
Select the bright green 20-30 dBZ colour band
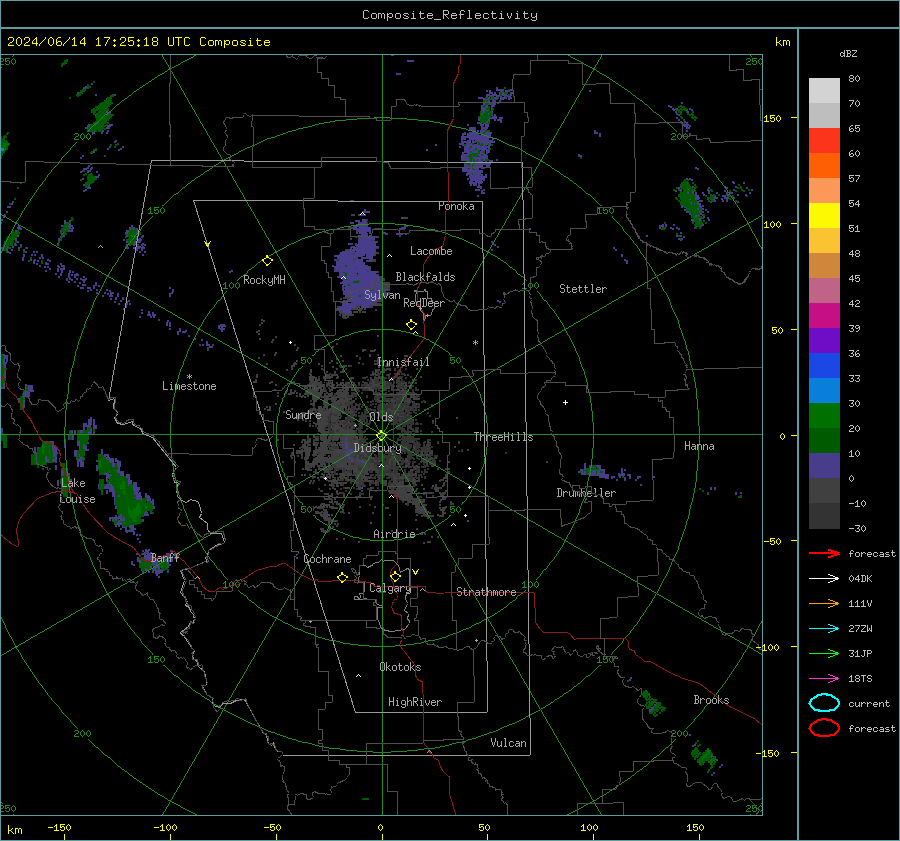coord(824,416)
